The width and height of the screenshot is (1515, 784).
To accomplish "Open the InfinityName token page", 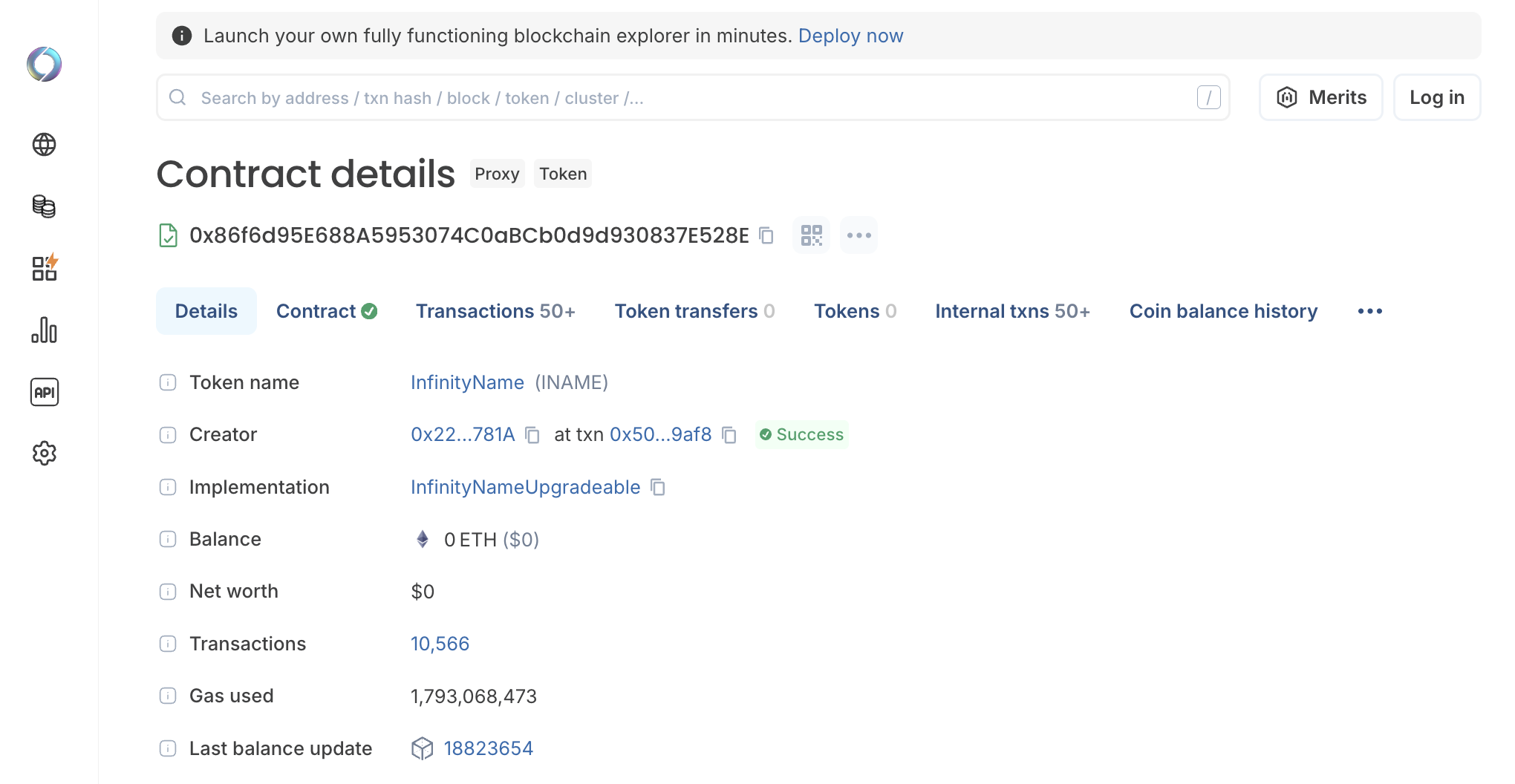I will pos(467,382).
